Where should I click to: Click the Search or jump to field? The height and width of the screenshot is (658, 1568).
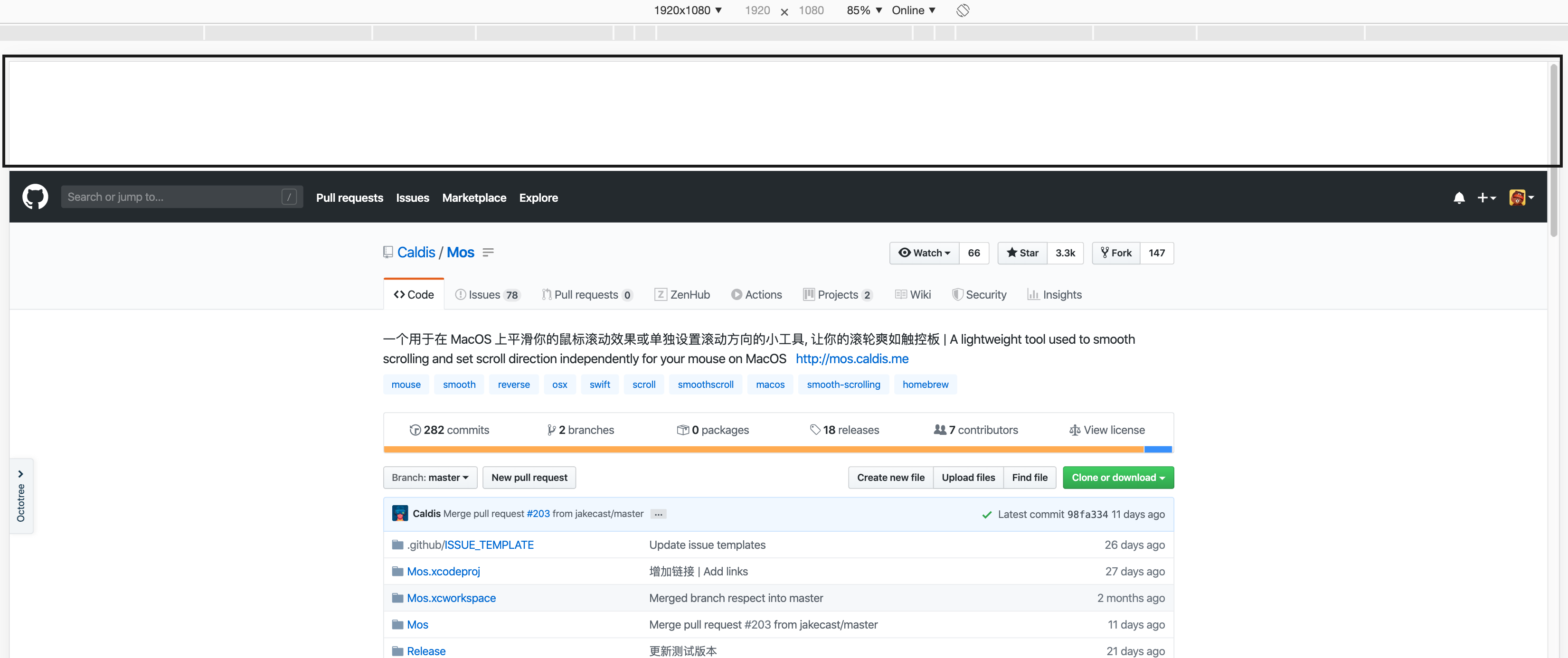tap(181, 197)
